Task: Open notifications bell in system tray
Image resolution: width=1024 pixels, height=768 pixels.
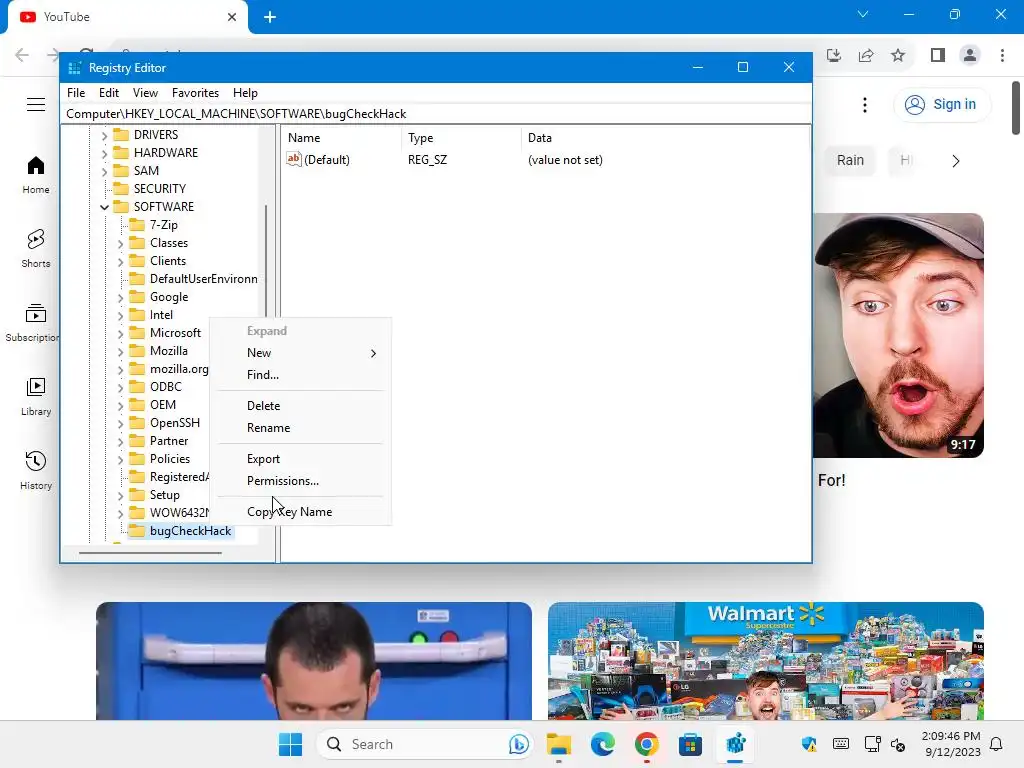Action: [996, 744]
